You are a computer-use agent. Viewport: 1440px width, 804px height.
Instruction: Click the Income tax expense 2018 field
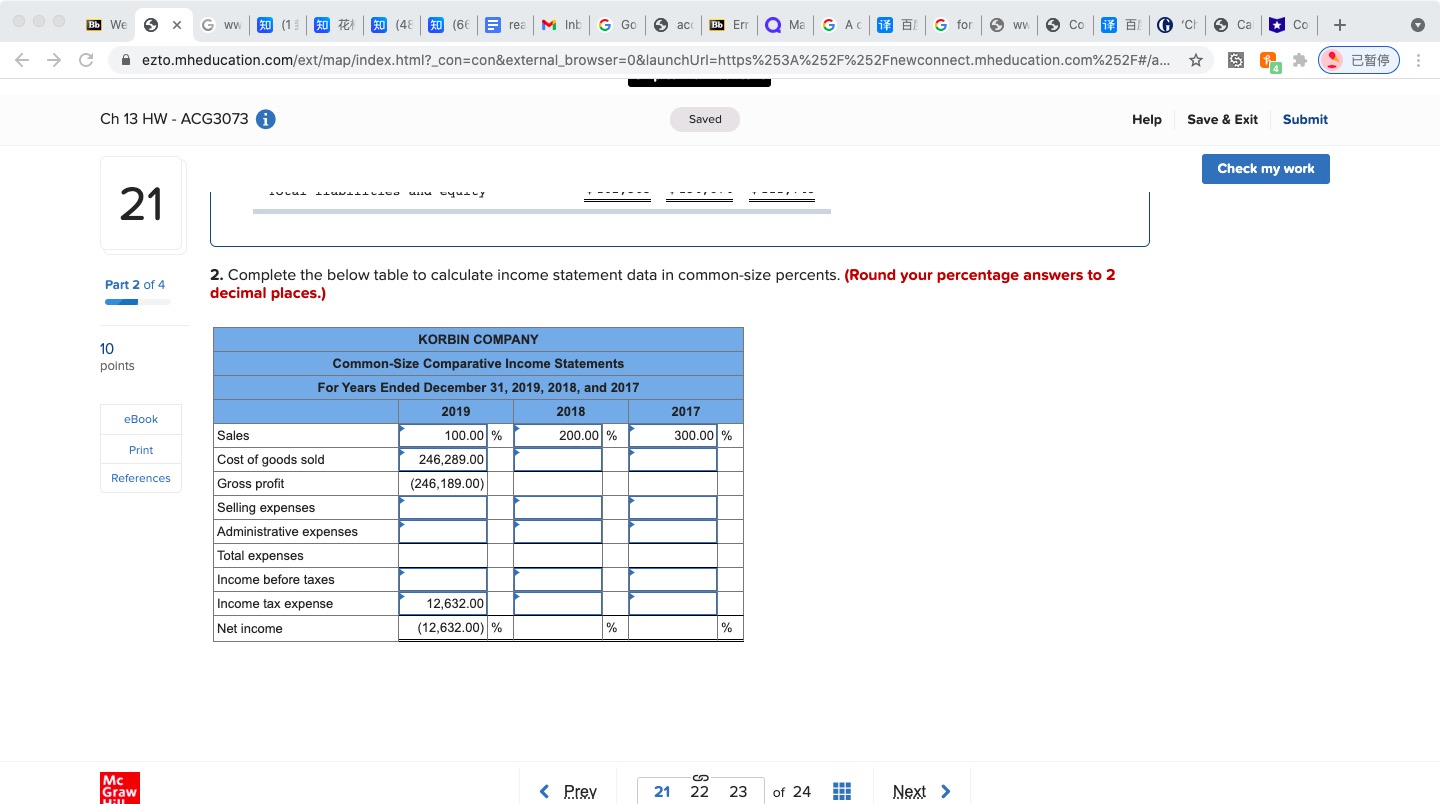click(558, 604)
